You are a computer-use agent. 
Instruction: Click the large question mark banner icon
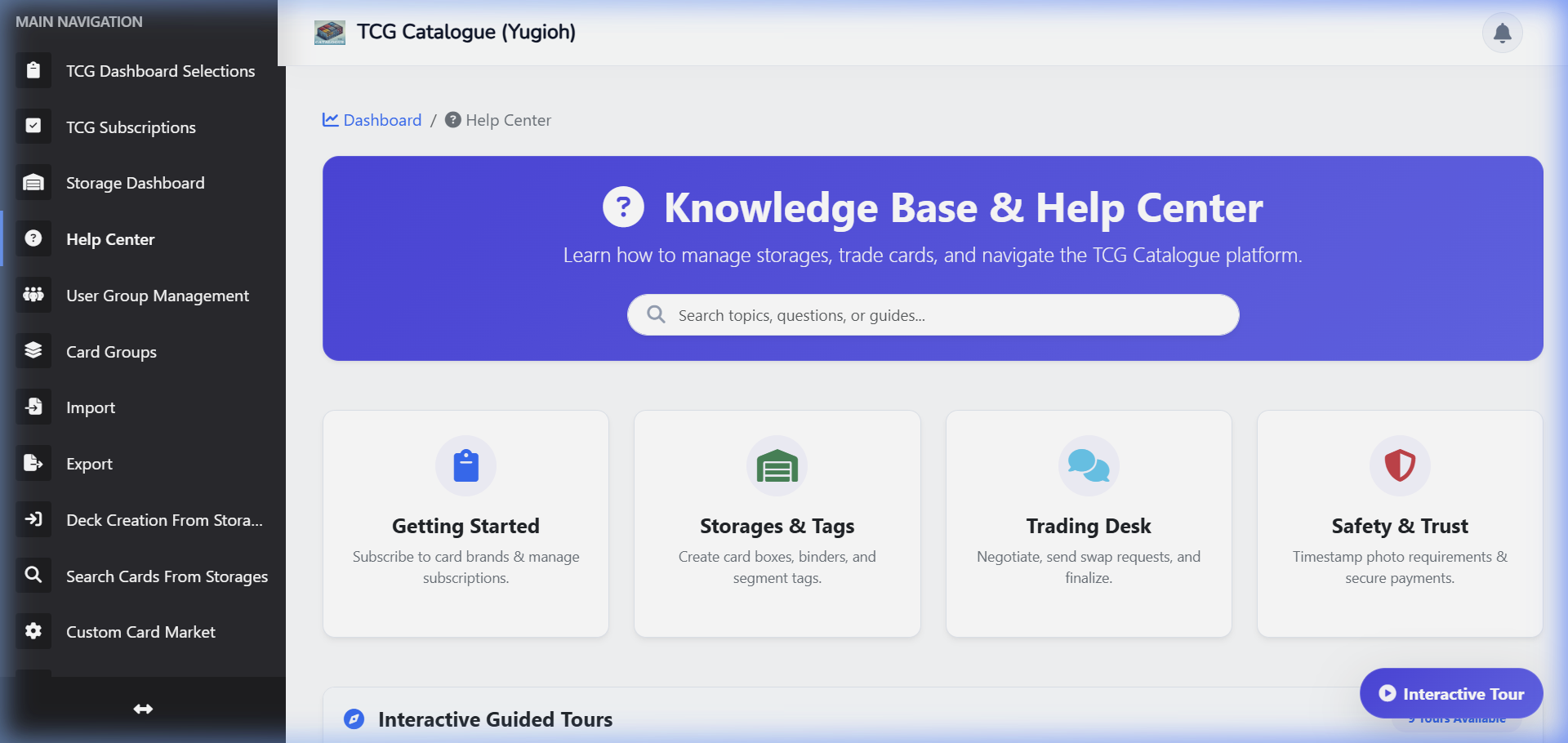point(623,207)
